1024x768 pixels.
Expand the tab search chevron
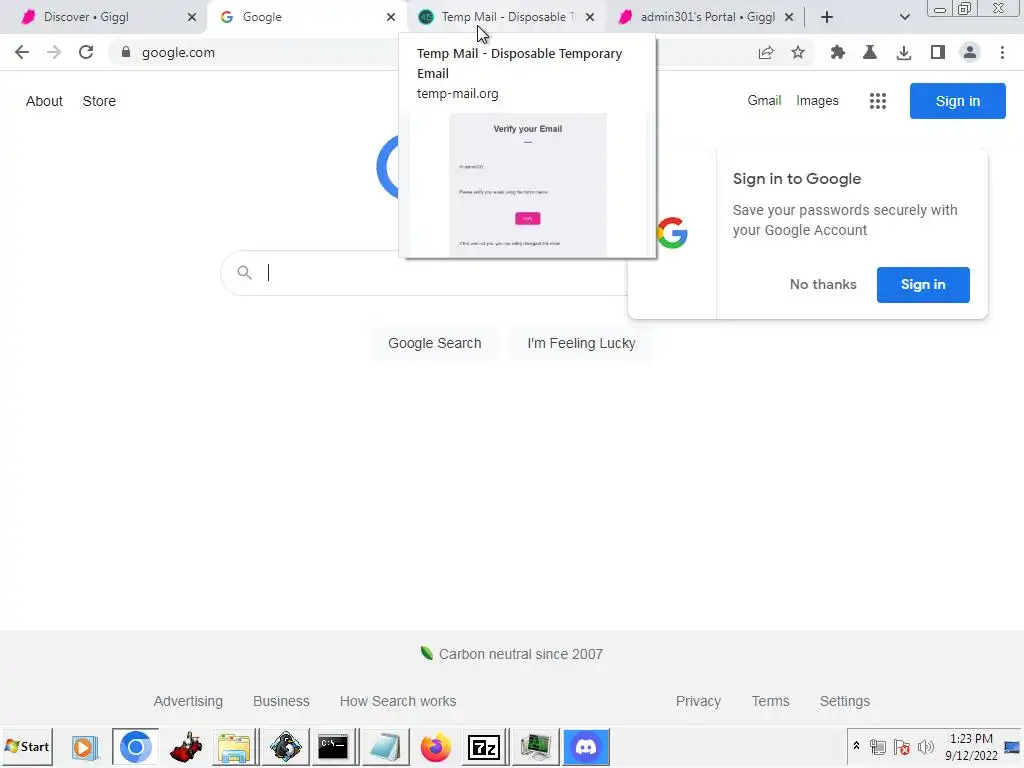coord(904,17)
